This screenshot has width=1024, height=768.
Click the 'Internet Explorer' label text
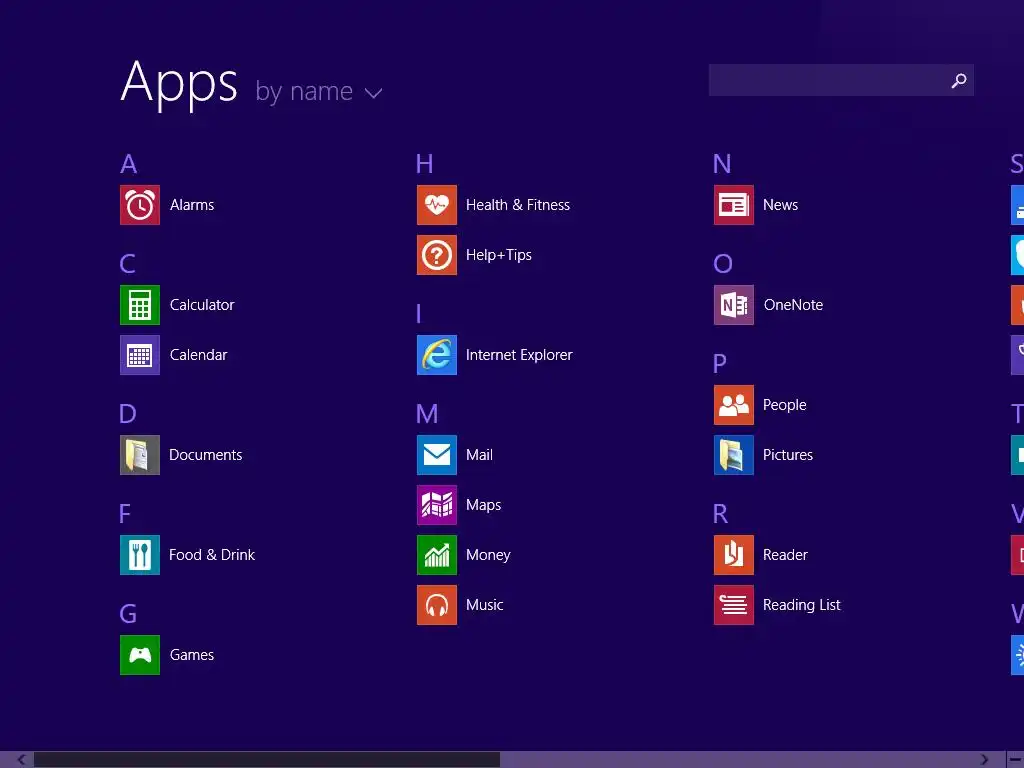pyautogui.click(x=519, y=355)
